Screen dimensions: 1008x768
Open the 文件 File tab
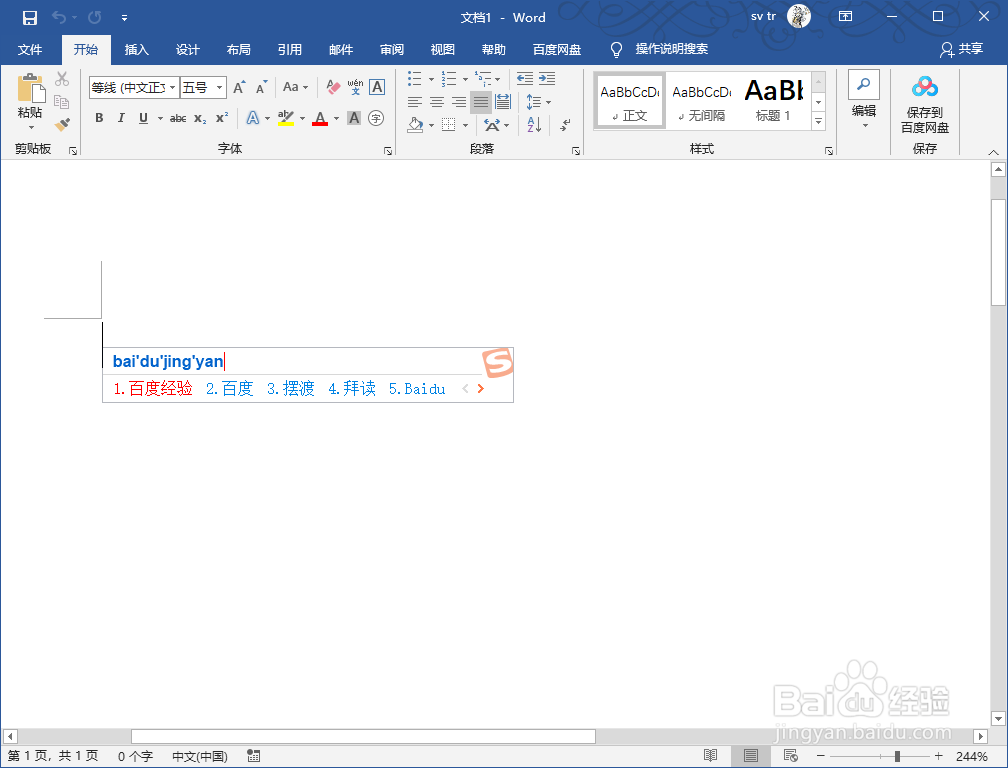tap(30, 49)
